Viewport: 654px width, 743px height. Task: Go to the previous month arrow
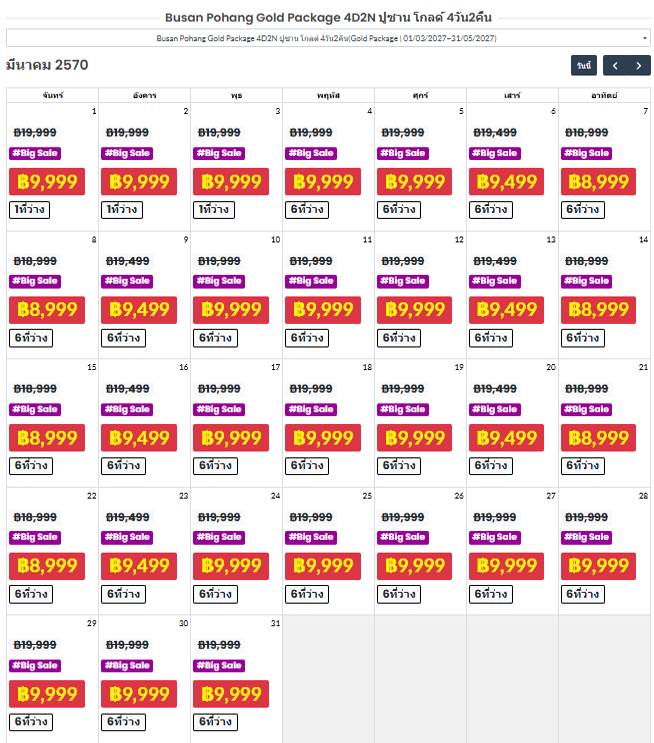click(615, 65)
